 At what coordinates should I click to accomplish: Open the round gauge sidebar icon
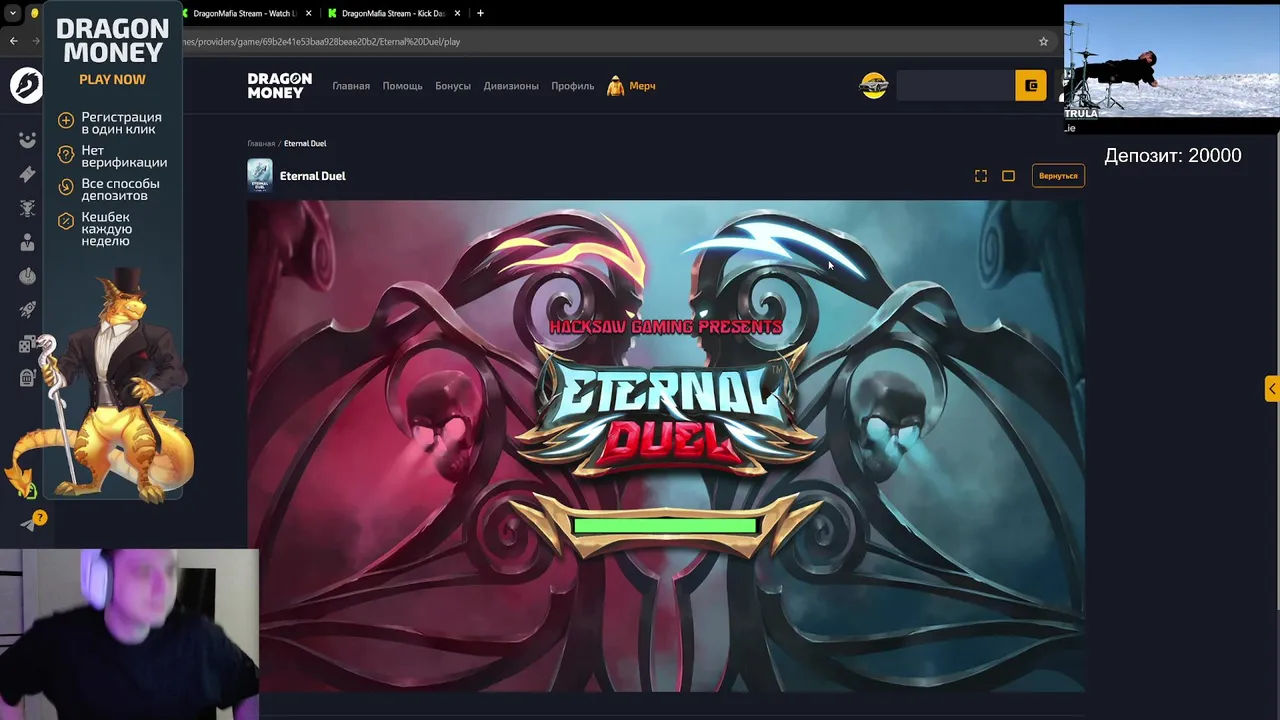27,276
